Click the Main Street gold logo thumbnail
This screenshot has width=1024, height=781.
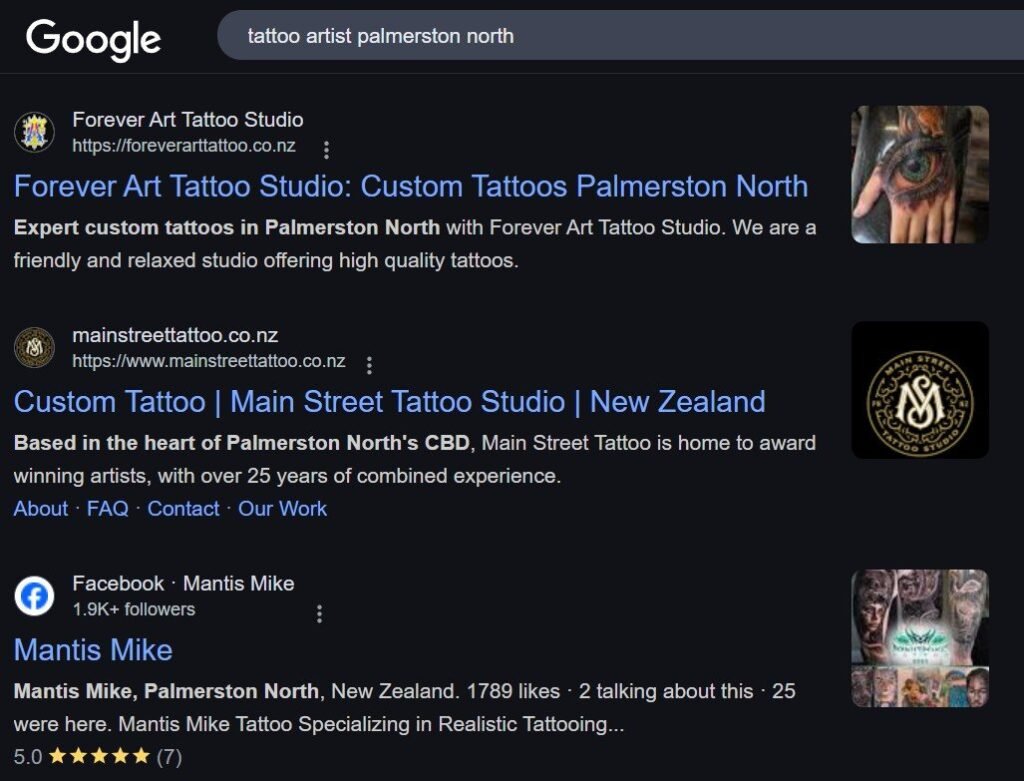pyautogui.click(x=919, y=390)
